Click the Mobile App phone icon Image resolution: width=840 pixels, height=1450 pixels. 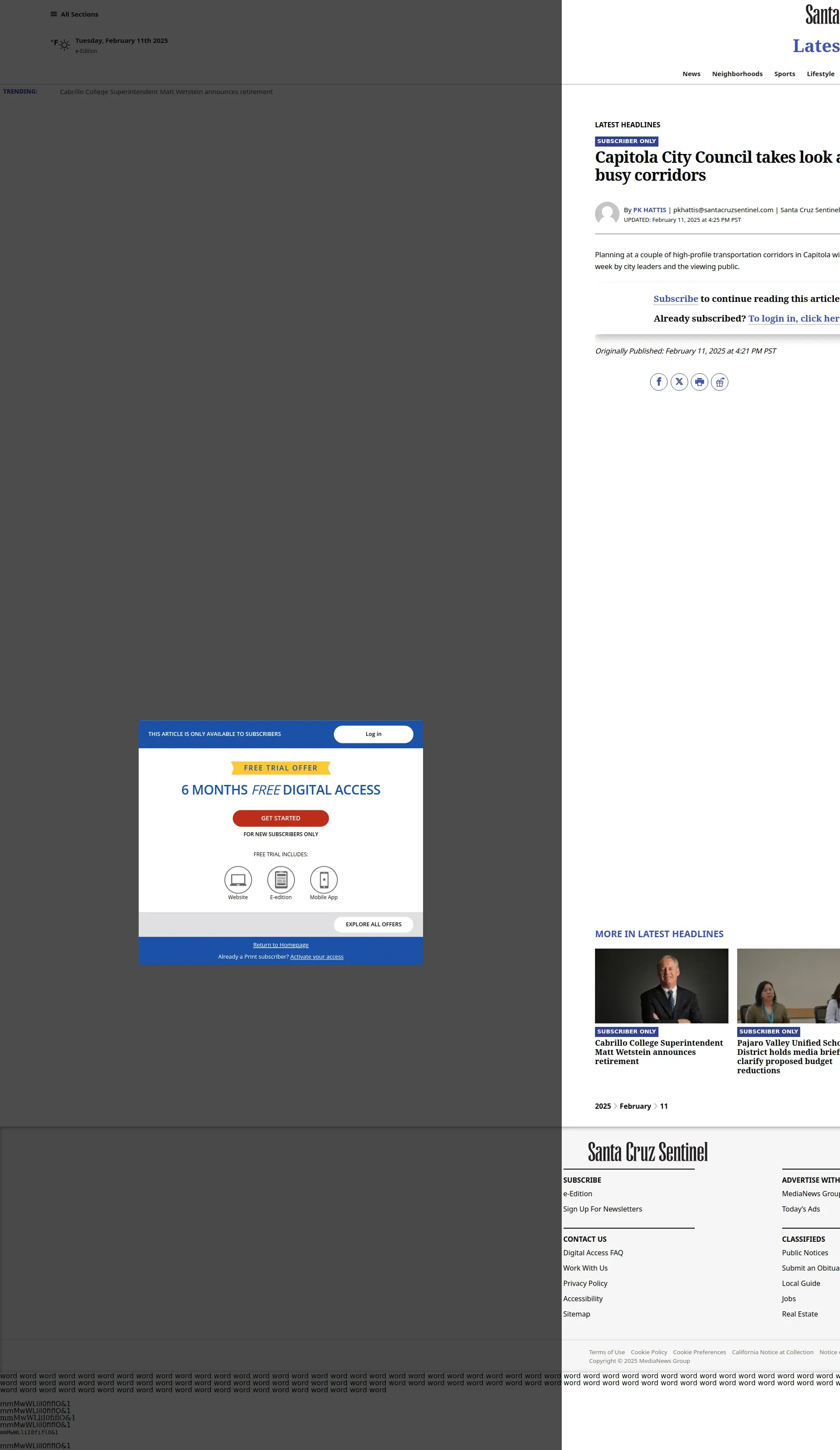[324, 880]
